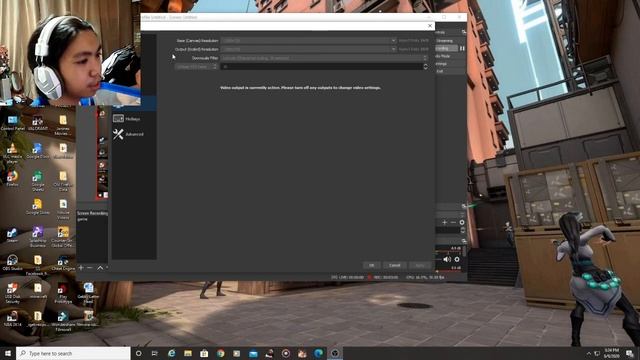Open Cheat Engine desktop shortcut
Screen dimensions: 640x360
[x=62, y=262]
